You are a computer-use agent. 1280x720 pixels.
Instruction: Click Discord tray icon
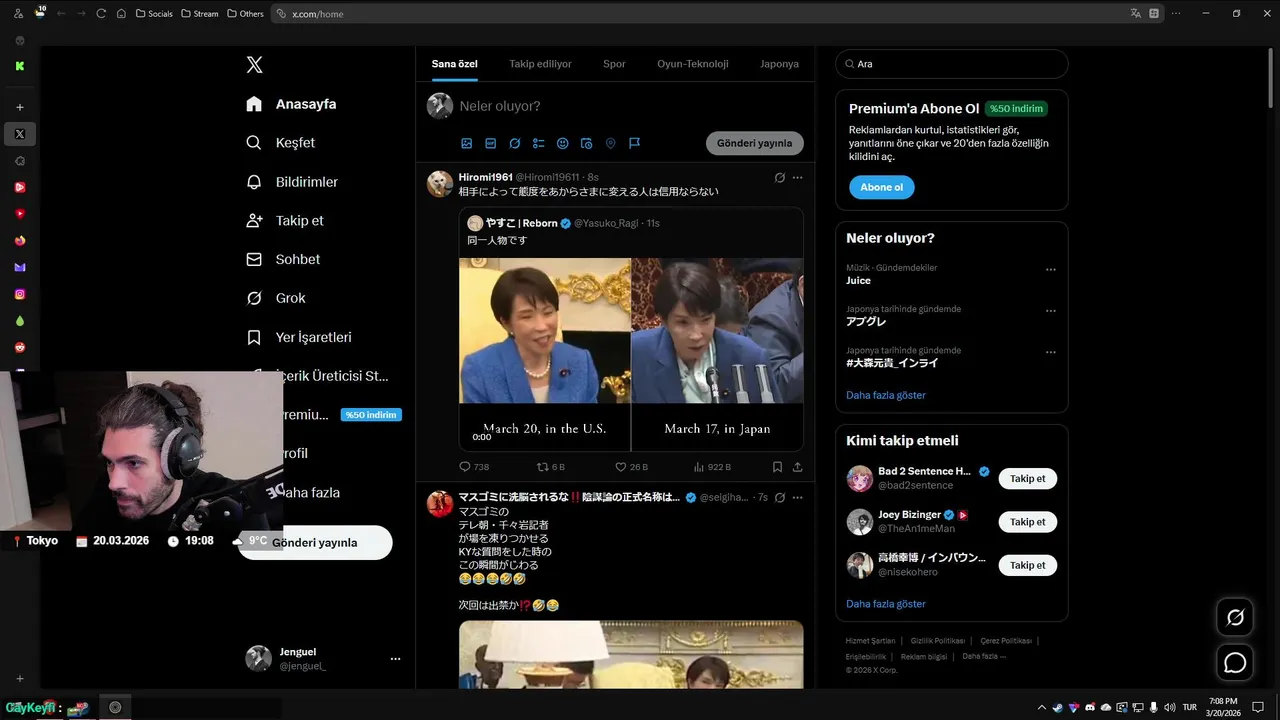tap(1090, 707)
